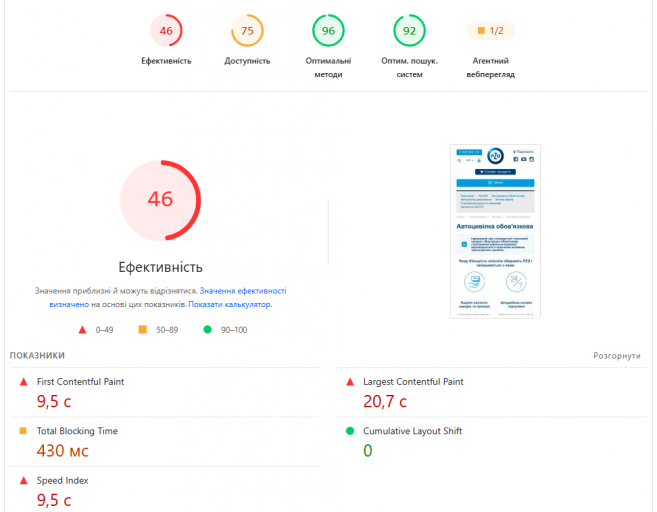Screen dimensions: 657x512
Task: Open the Оптимальні методи score gauge 96
Action: pos(328,31)
